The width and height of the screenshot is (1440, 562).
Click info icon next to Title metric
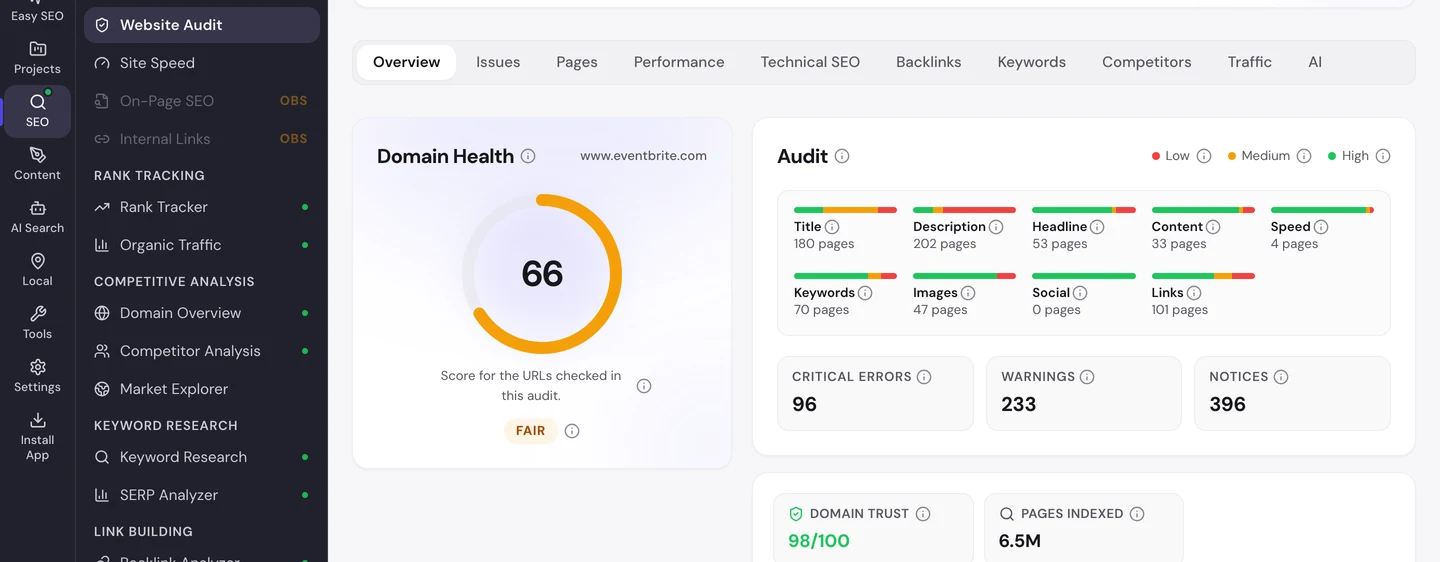832,227
